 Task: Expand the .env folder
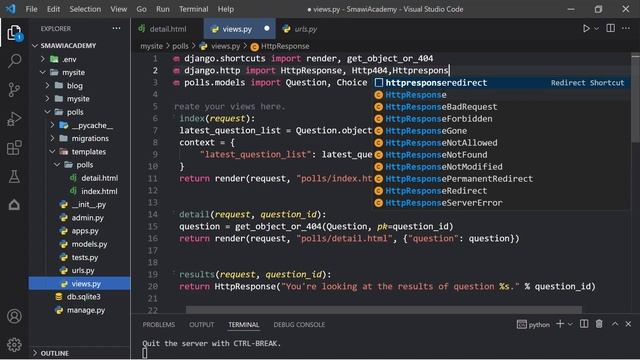(x=79, y=59)
